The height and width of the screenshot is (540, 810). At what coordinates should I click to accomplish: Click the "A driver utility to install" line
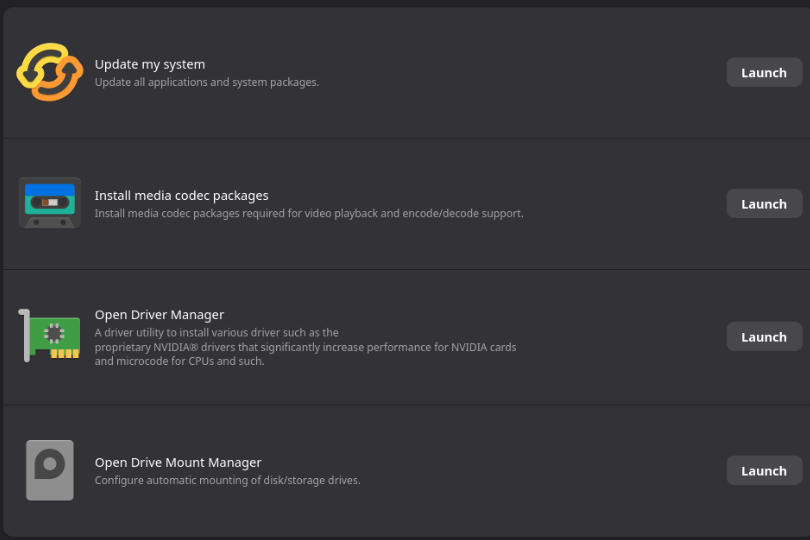pos(216,333)
